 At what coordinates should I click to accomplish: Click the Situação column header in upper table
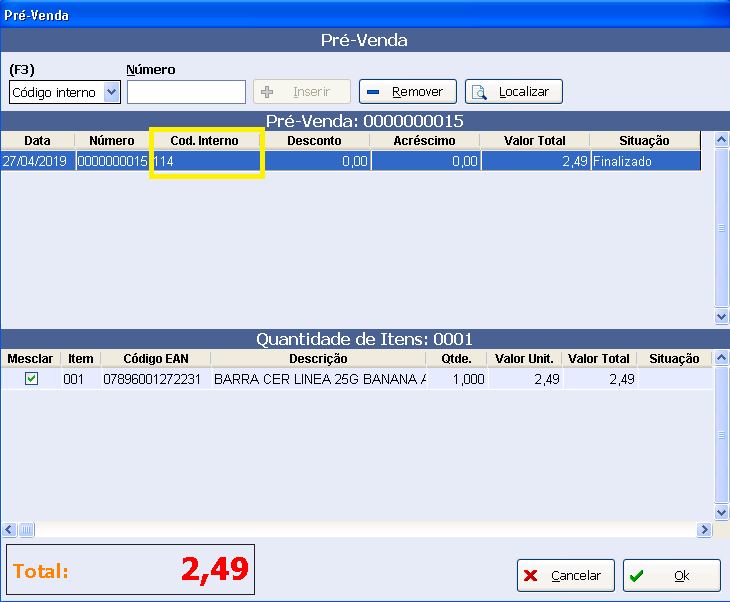click(644, 141)
